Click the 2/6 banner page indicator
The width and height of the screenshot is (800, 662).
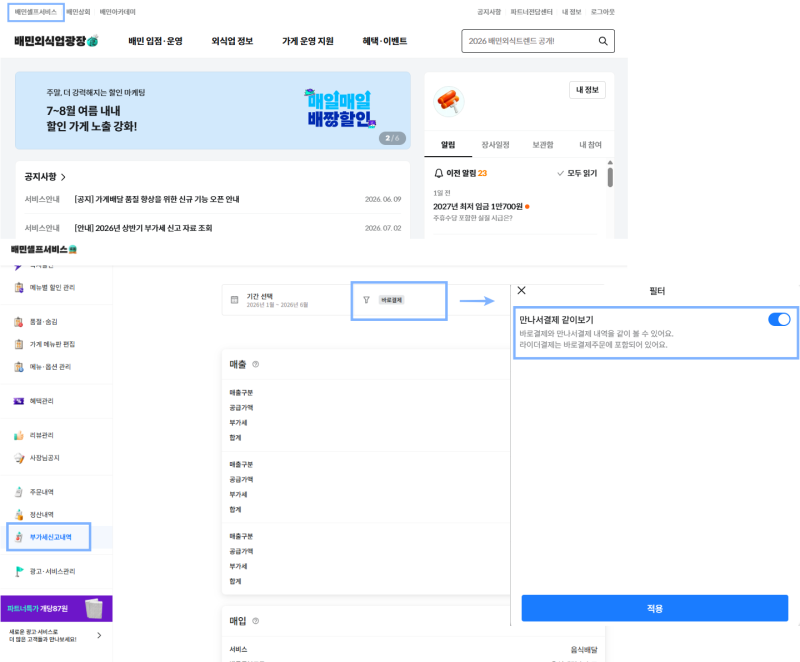click(x=392, y=138)
